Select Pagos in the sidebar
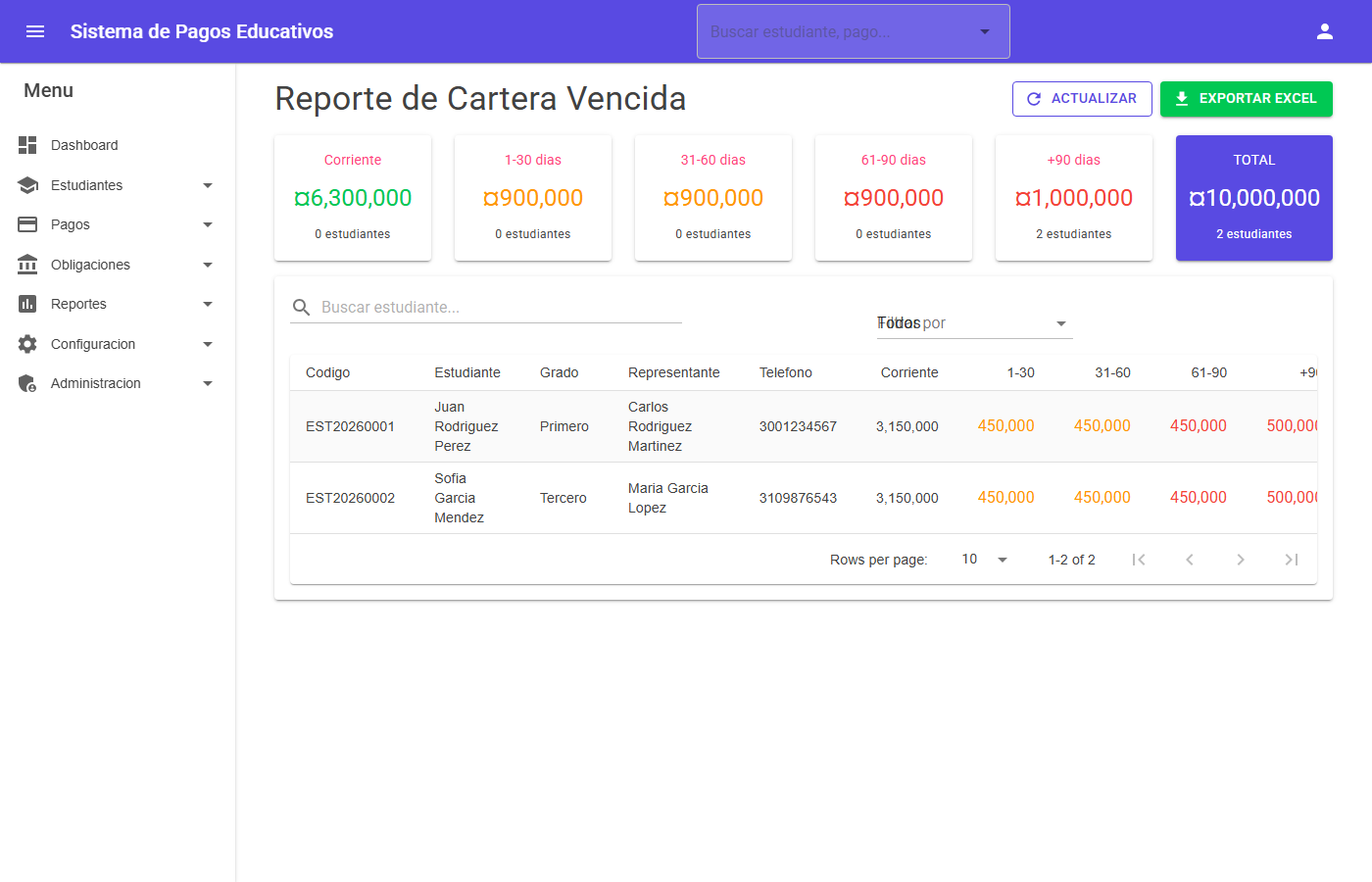The image size is (1372, 882). coord(118,224)
